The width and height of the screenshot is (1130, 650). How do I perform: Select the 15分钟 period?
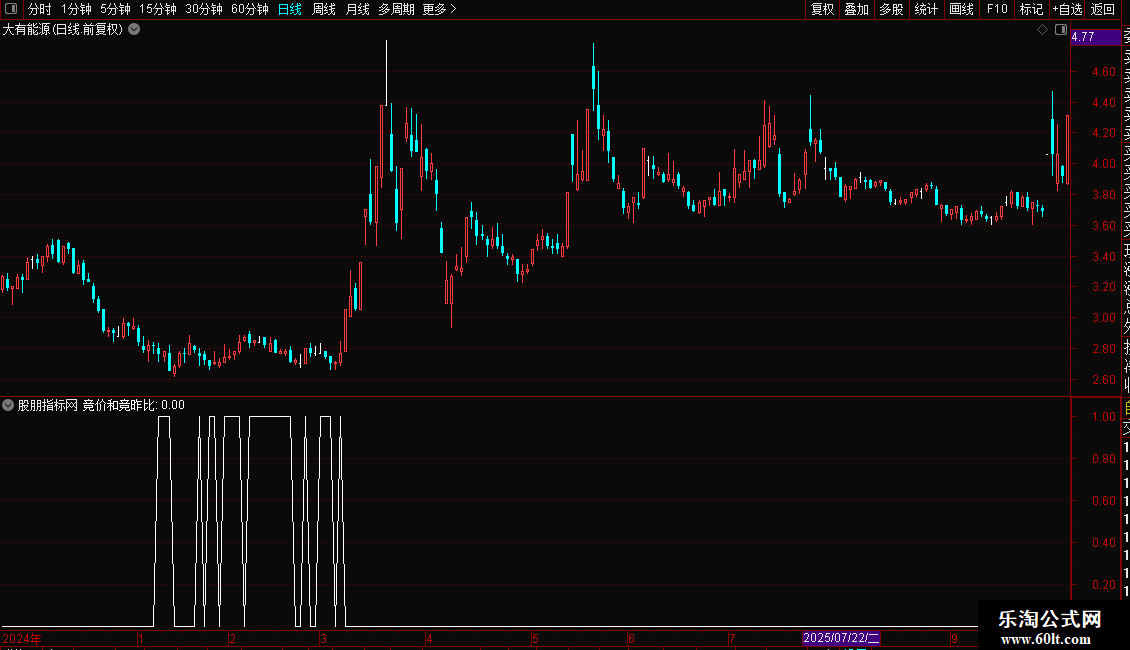[x=158, y=9]
